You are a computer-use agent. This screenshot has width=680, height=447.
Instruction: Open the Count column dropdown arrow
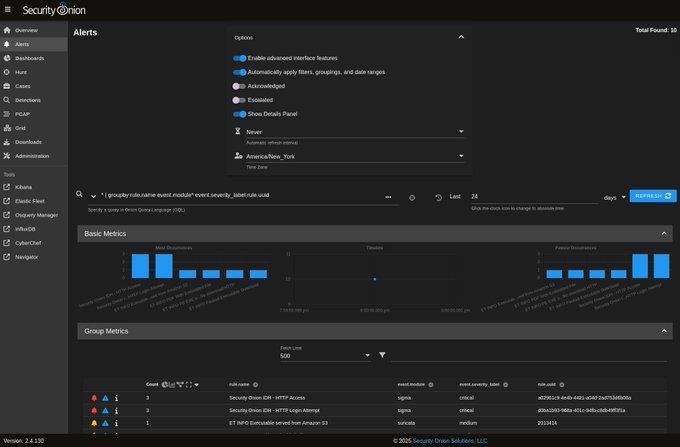[x=196, y=385]
